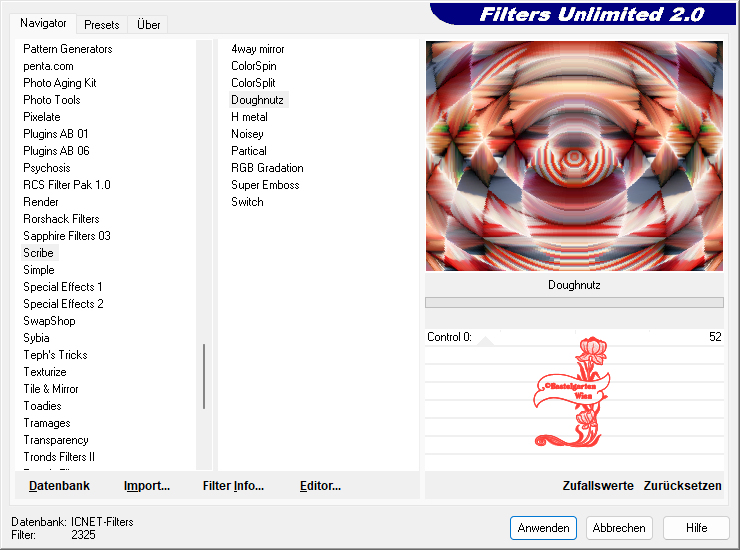Choose Super Emboss filter

point(265,185)
